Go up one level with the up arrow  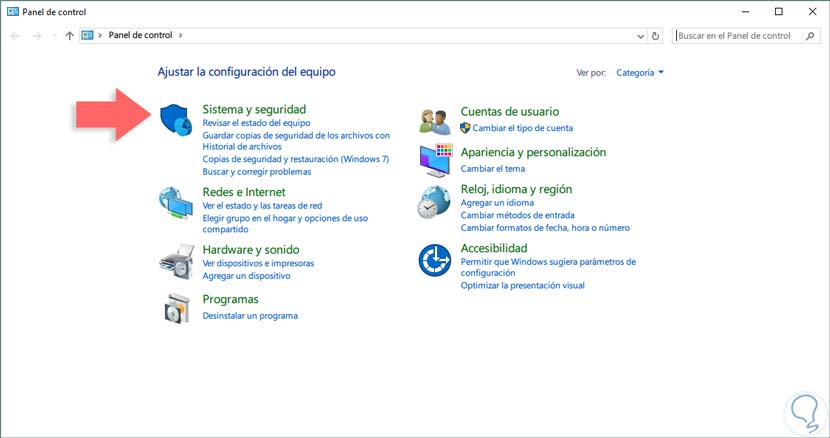(x=69, y=36)
